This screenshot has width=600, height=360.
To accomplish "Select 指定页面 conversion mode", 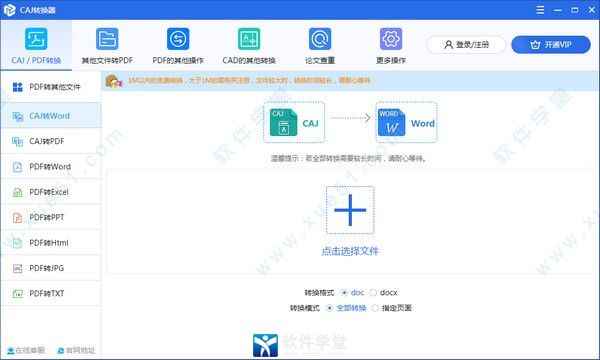I will point(375,308).
